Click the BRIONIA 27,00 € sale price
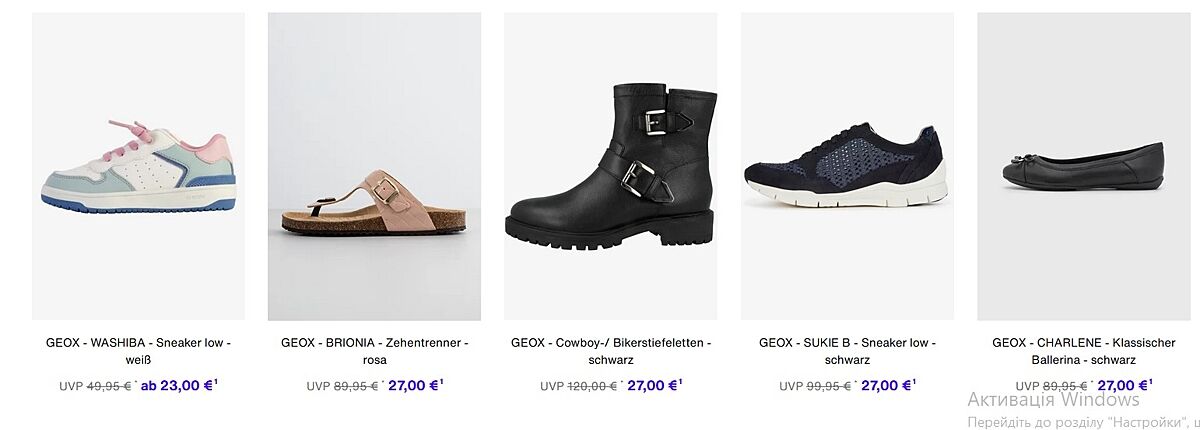Screen dimensions: 1200x430 pyautogui.click(x=412, y=385)
